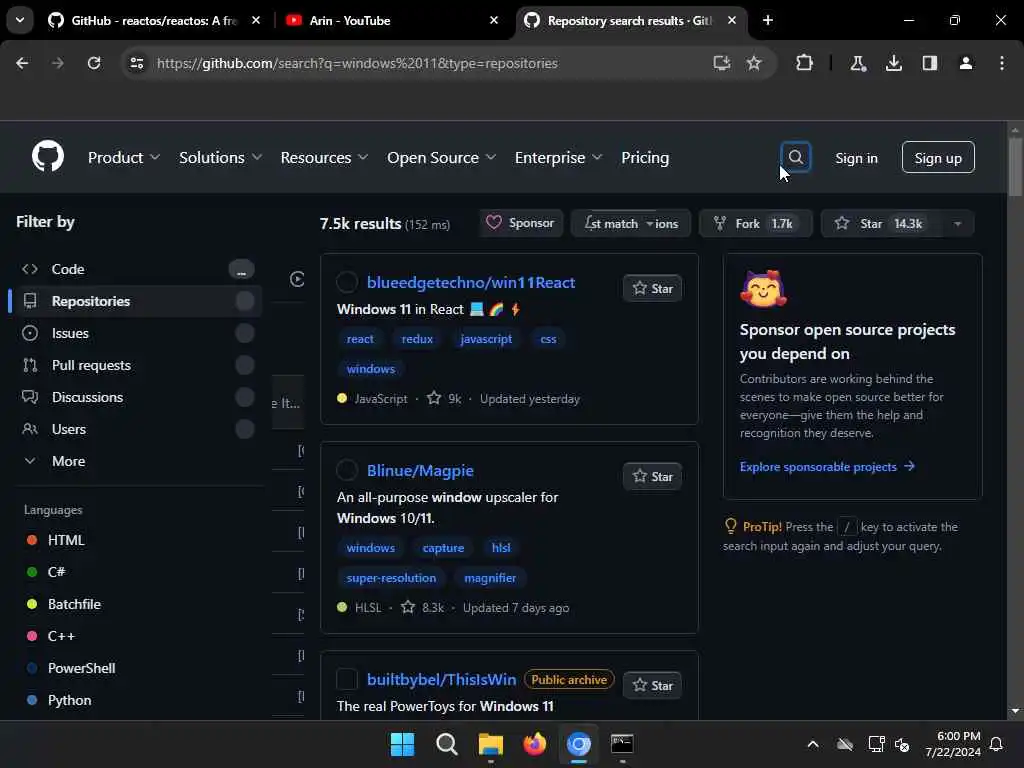Filter by Batchfile language
Screen dimensions: 1024x768
63,604
